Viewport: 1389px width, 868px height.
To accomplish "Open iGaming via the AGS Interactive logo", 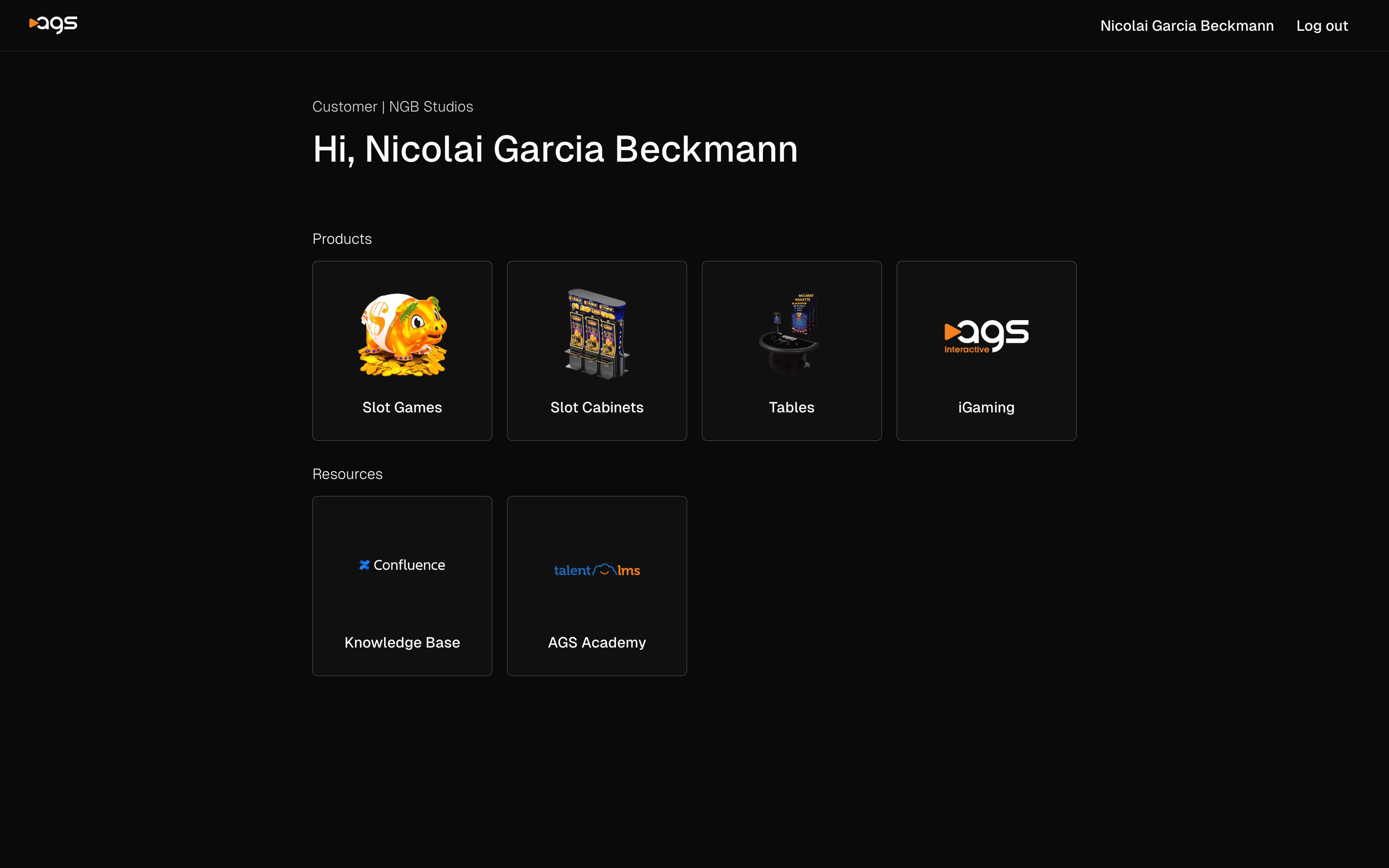I will [986, 336].
